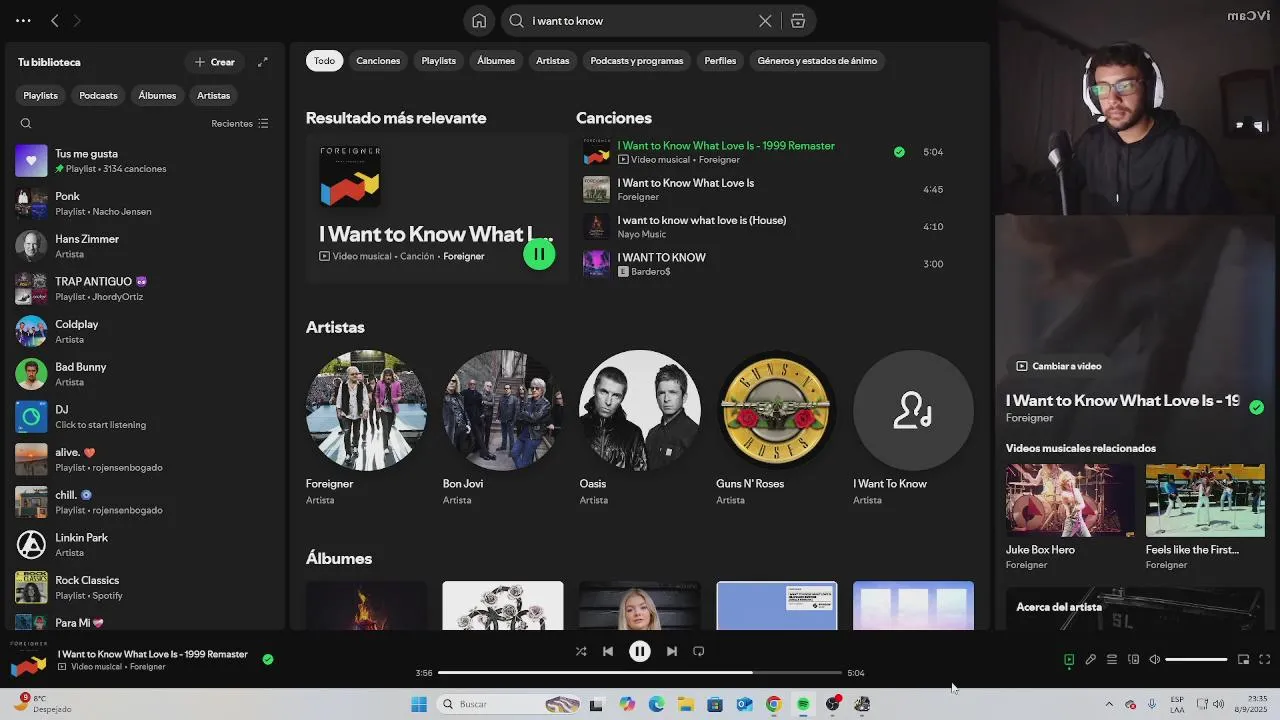
Task: Clear the search text with X icon
Action: 765,21
